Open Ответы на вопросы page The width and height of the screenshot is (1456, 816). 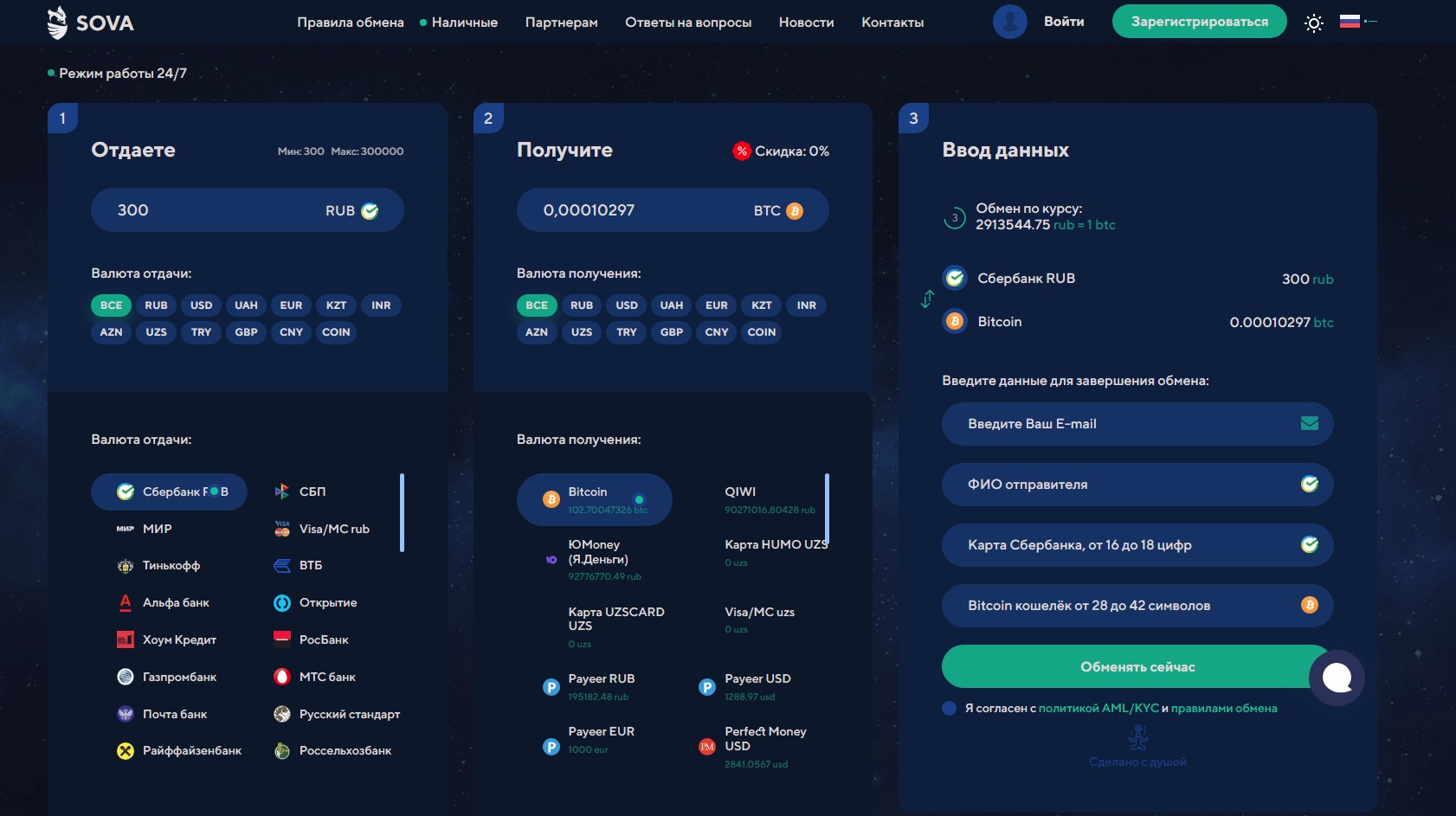pos(688,22)
